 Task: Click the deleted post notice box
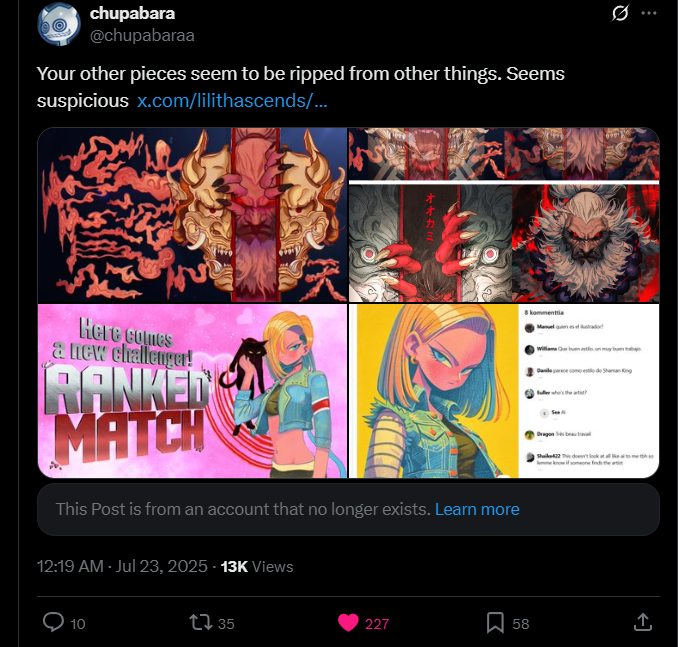pyautogui.click(x=348, y=509)
